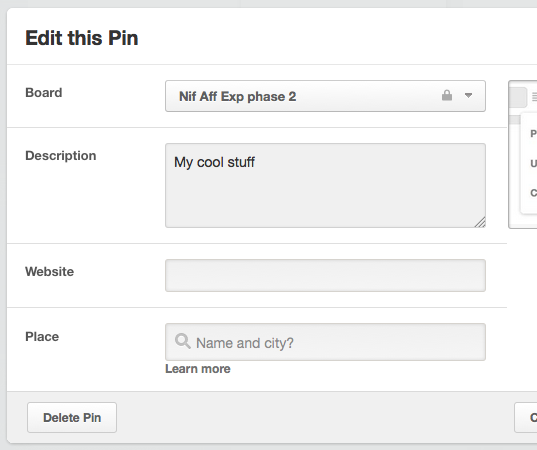Image resolution: width=537 pixels, height=450 pixels.
Task: Expand the Board dropdown arrow
Action: point(468,96)
